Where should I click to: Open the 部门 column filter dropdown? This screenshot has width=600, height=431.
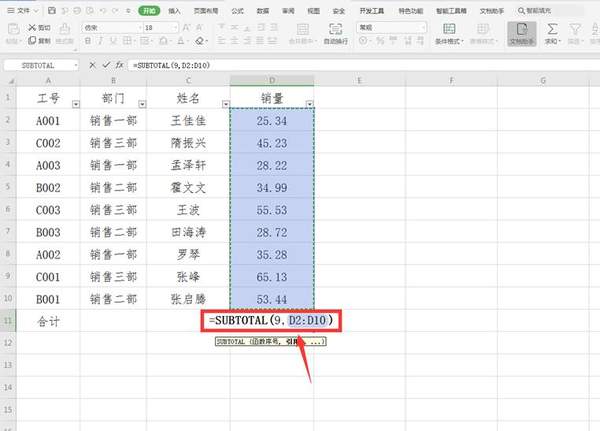142,103
